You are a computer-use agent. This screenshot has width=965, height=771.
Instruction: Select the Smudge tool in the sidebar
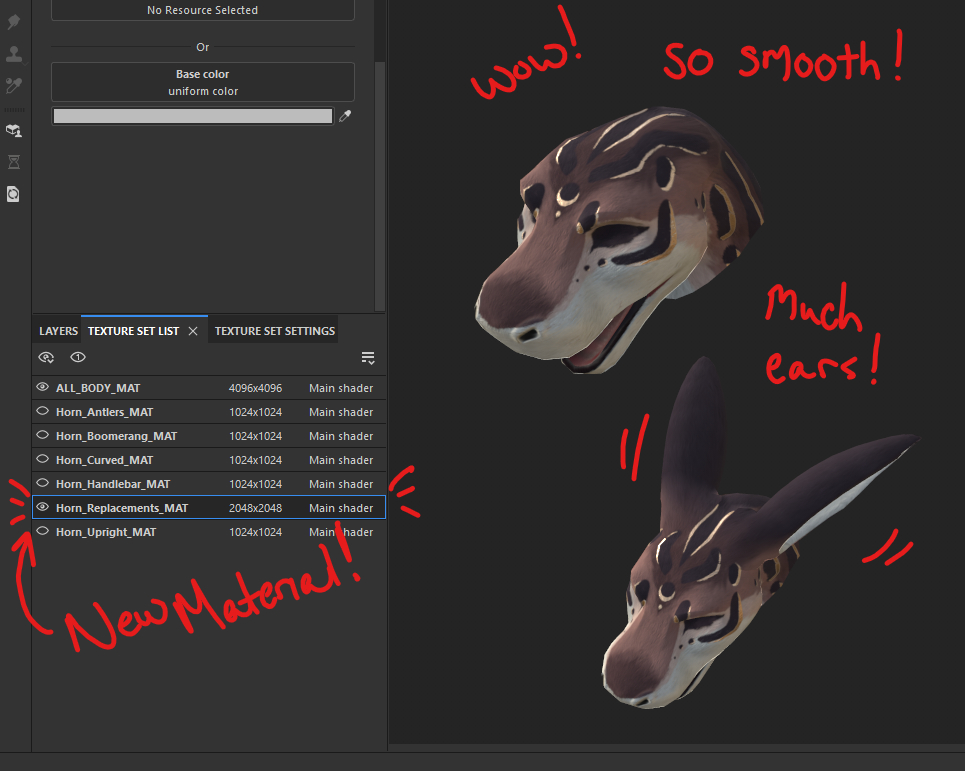14,22
